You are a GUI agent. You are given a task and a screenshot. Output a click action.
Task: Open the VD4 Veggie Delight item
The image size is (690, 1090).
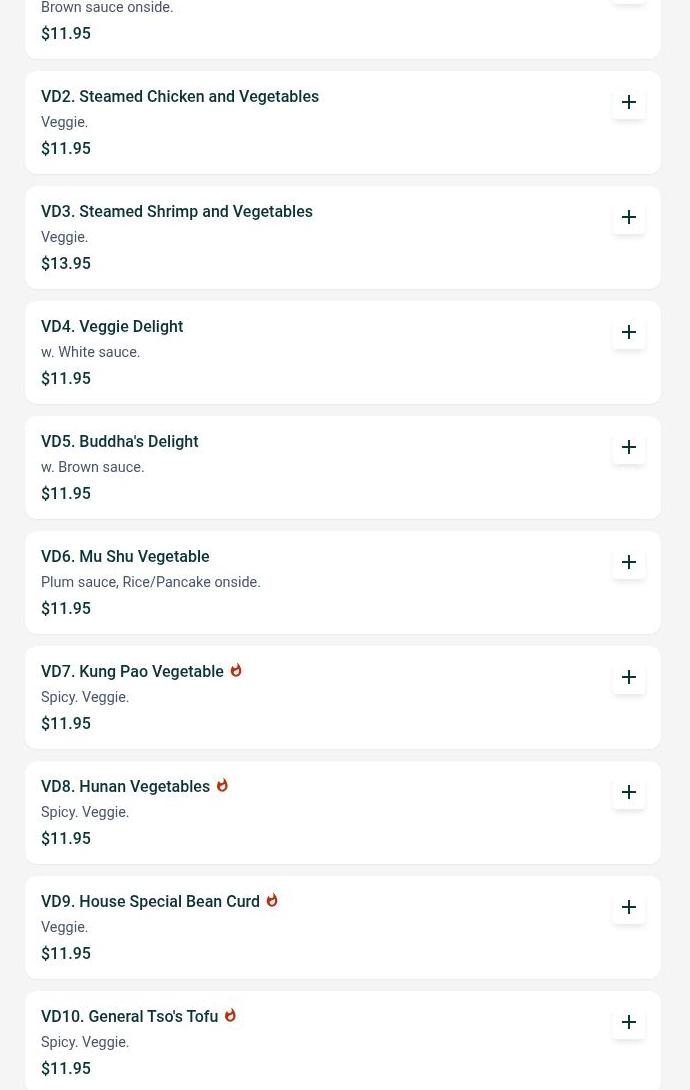pos(112,327)
